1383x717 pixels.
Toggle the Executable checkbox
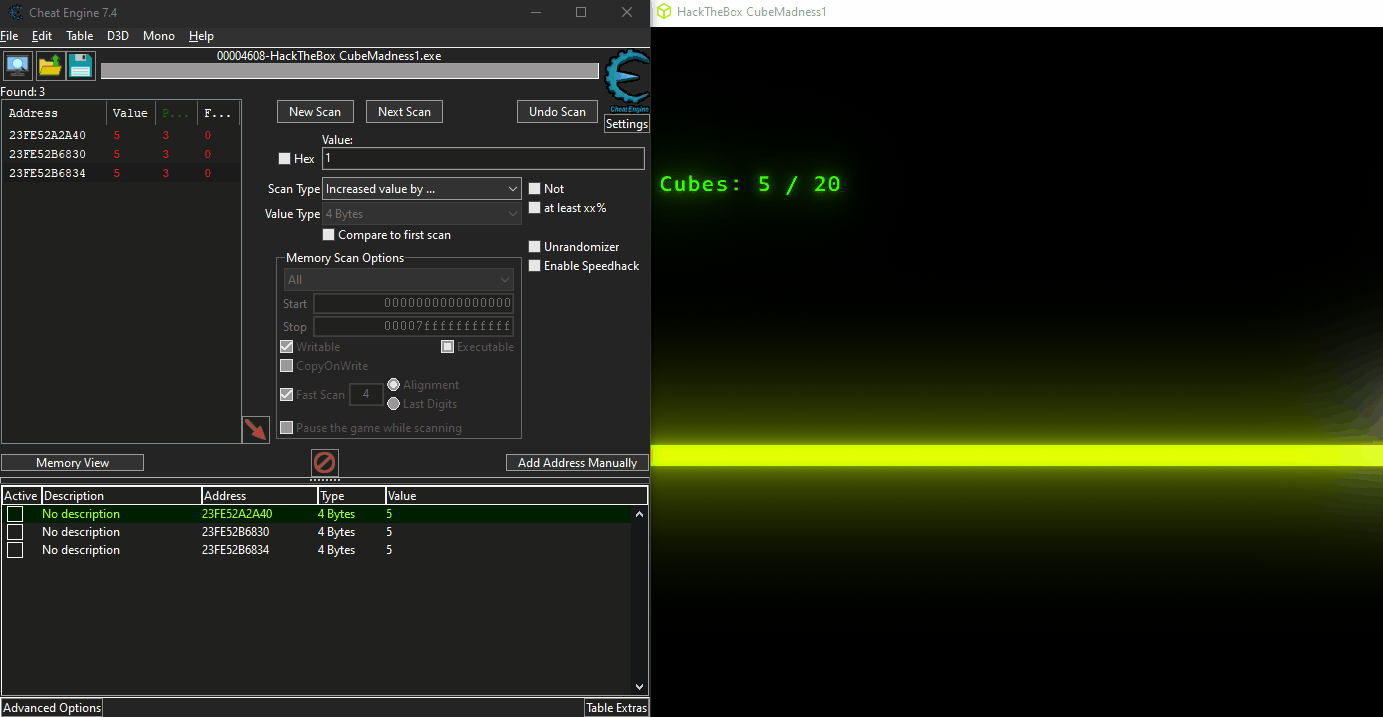448,347
